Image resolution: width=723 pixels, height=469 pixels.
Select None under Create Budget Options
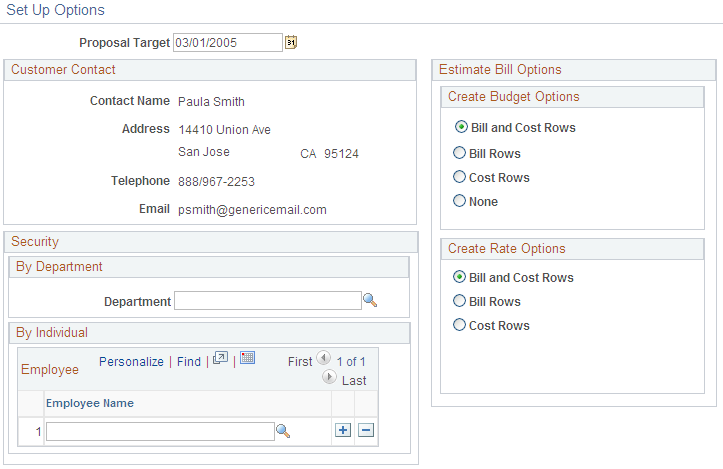[459, 201]
